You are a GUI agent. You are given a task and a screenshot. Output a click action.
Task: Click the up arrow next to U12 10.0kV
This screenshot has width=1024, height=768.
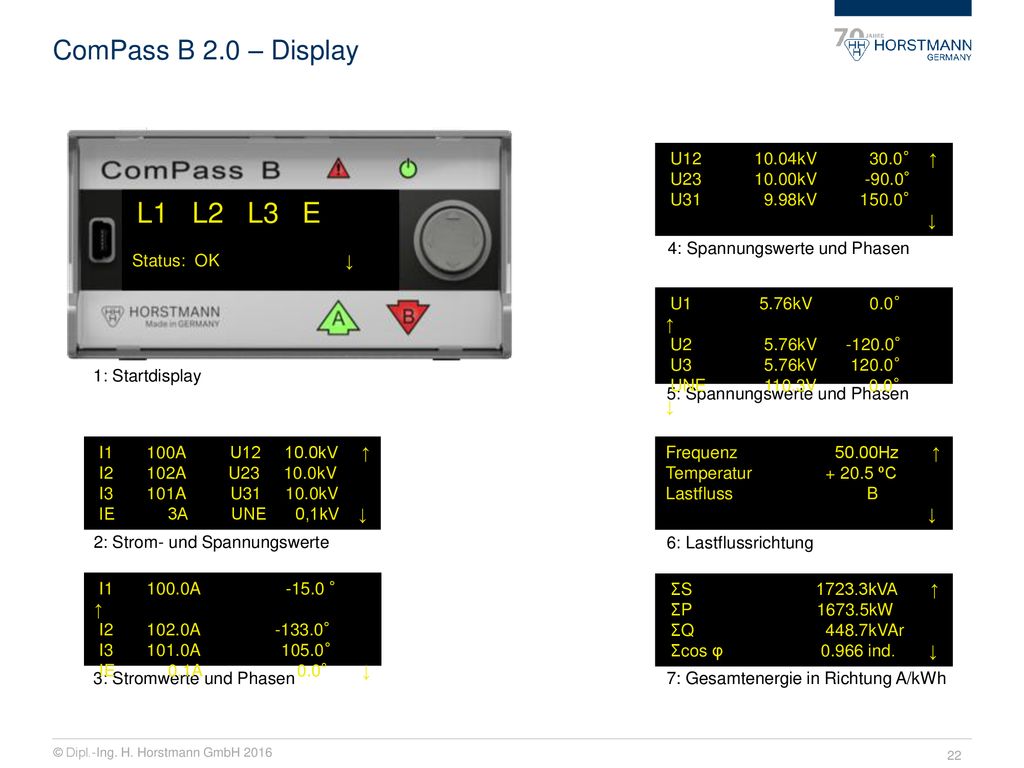click(366, 454)
